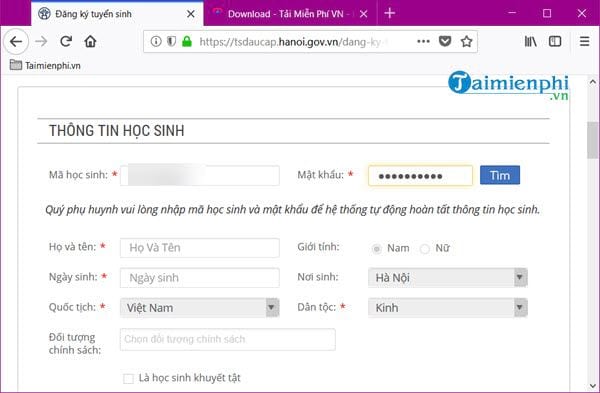Minimize the browser window
The image size is (600, 393).
(x=512, y=13)
